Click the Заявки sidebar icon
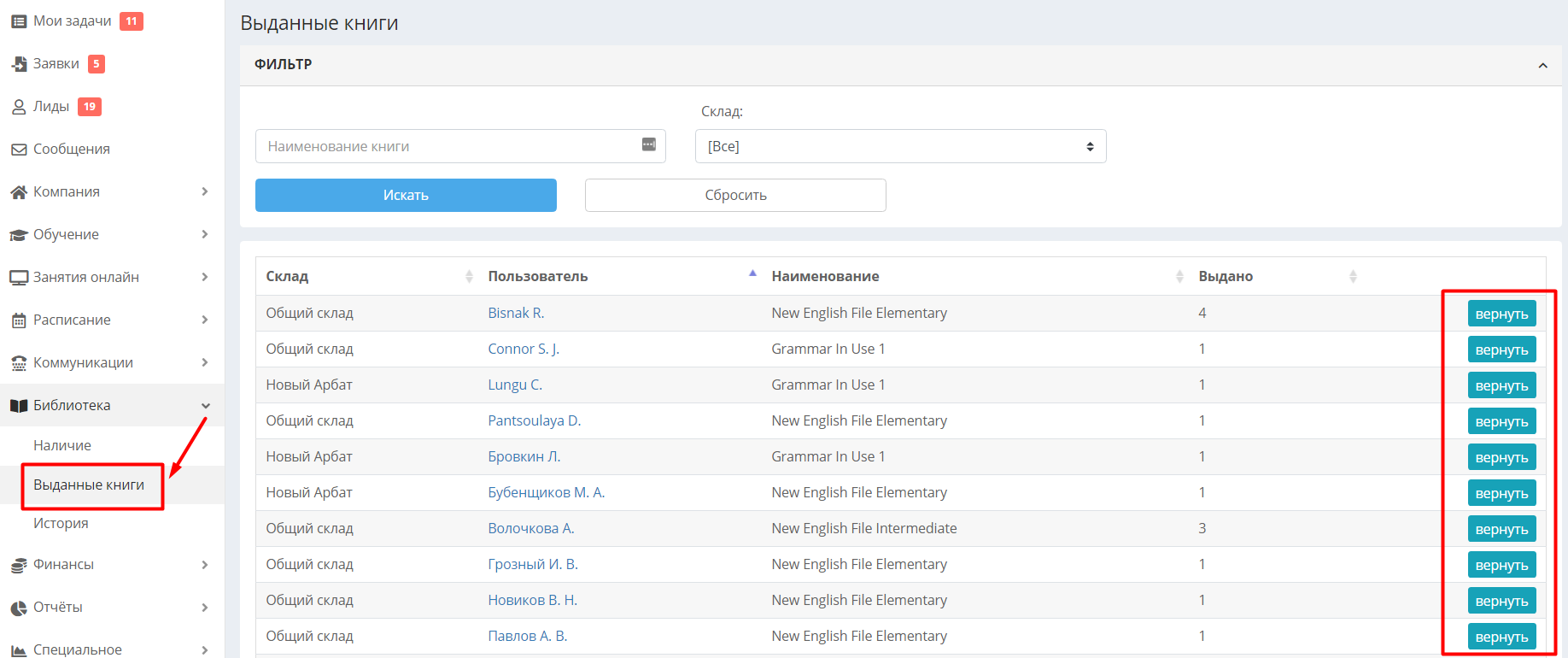 pyautogui.click(x=19, y=64)
